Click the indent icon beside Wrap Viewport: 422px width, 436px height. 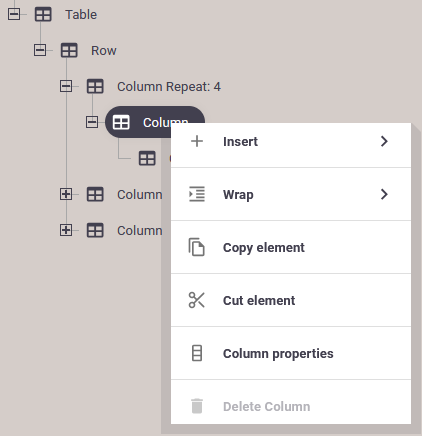[197, 194]
